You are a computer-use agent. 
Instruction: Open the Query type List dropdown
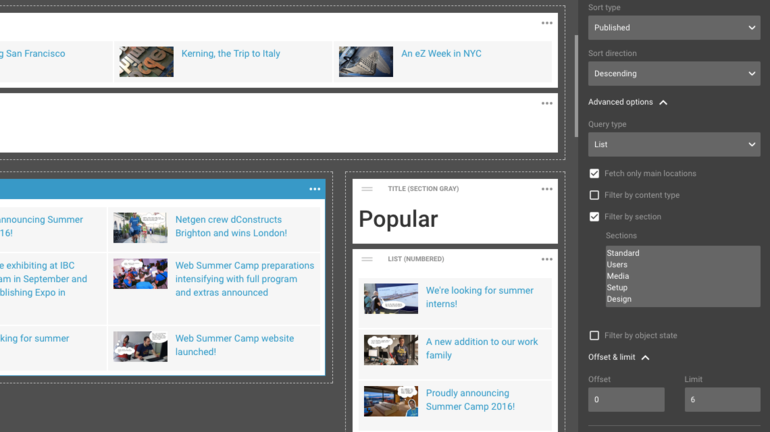[673, 145]
